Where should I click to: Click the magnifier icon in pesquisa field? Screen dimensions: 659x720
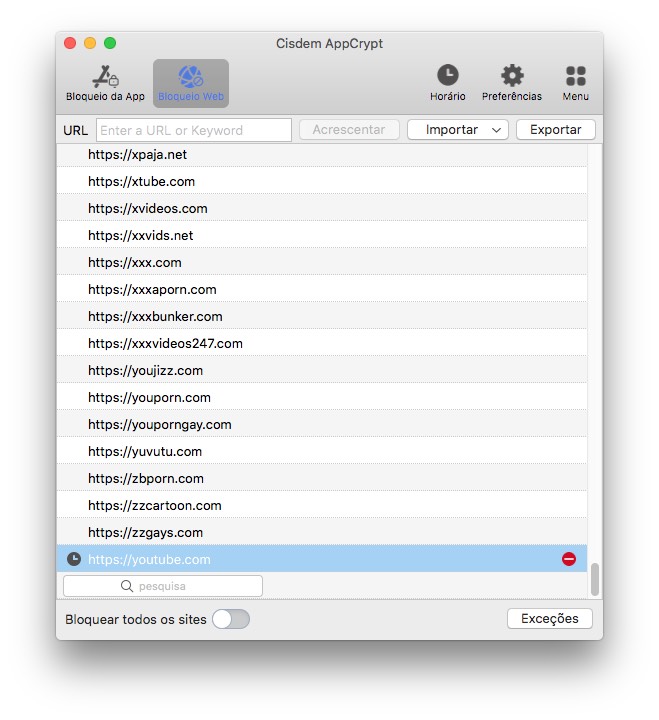tap(127, 586)
